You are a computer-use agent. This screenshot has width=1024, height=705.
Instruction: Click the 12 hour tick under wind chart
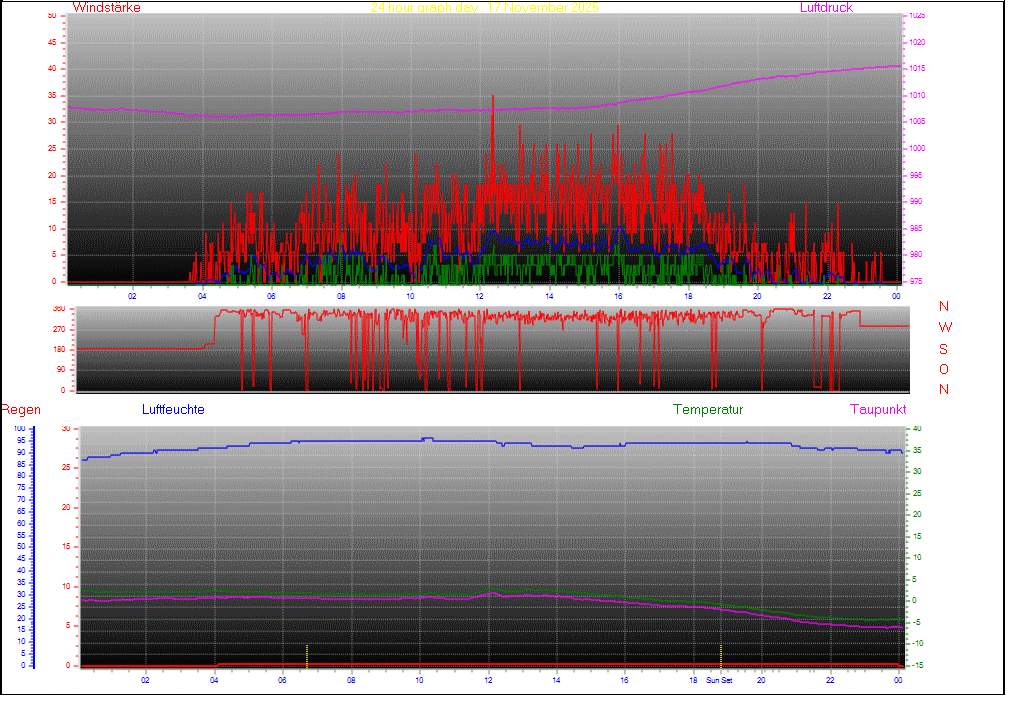(x=480, y=295)
